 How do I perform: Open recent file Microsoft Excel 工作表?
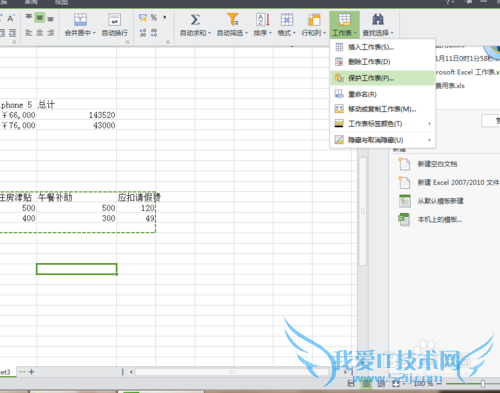click(x=468, y=72)
